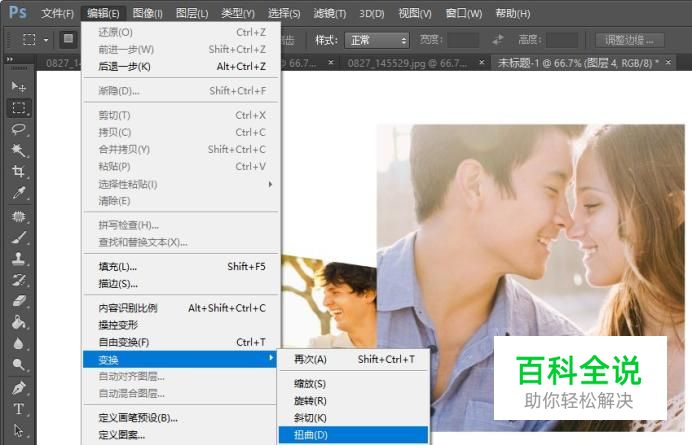This screenshot has width=692, height=445.
Task: Select the Blur tool
Action: pos(19,343)
